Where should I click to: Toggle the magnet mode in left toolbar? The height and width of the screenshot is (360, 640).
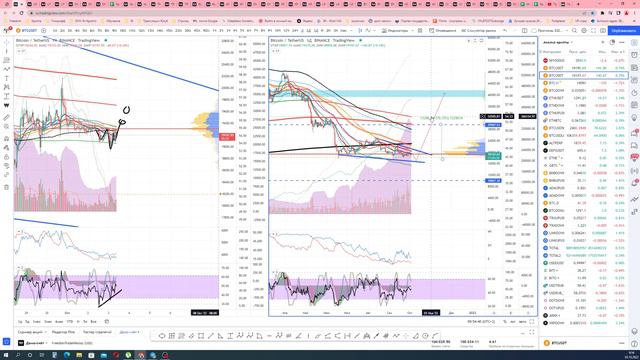click(7, 139)
